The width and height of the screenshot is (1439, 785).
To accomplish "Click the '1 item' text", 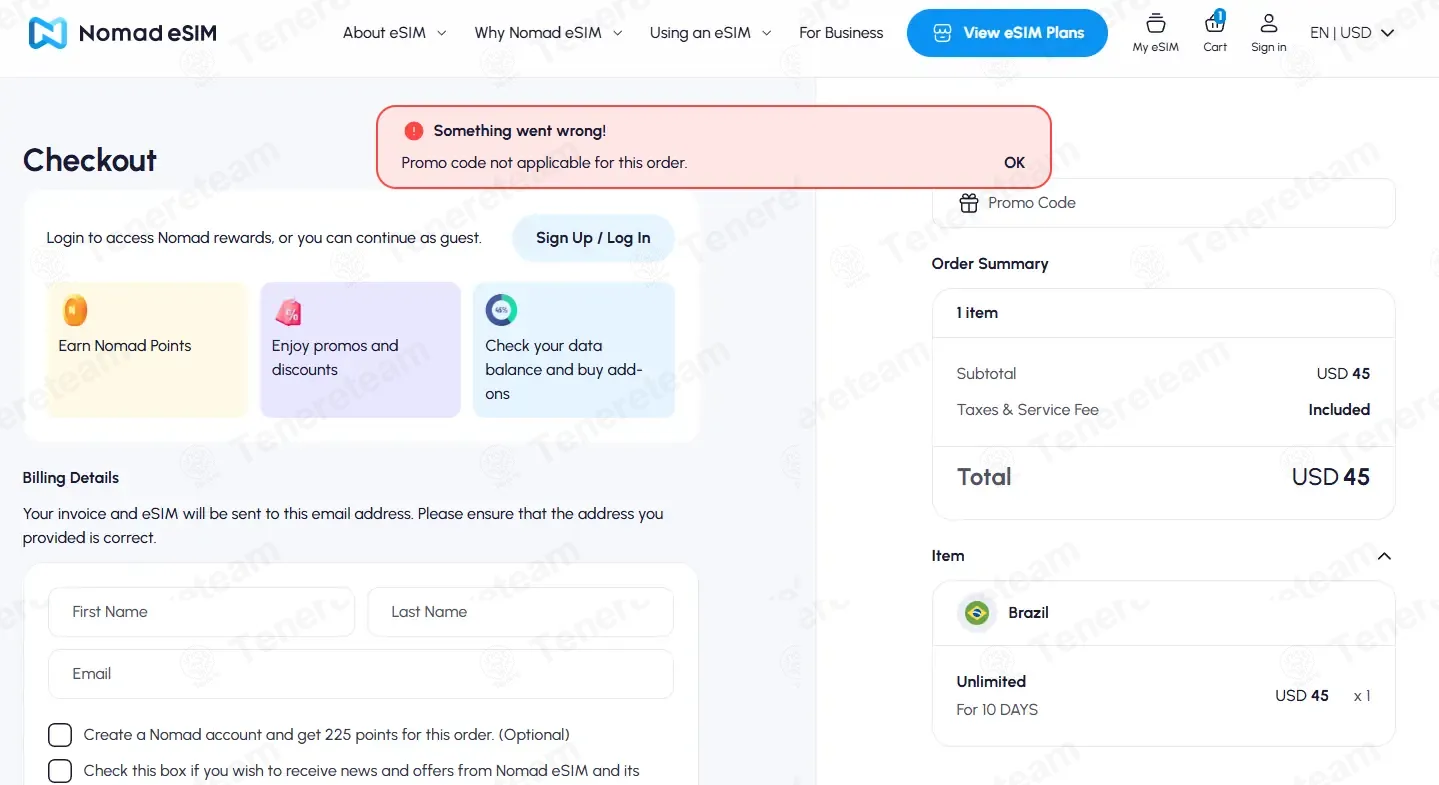I will click(977, 313).
